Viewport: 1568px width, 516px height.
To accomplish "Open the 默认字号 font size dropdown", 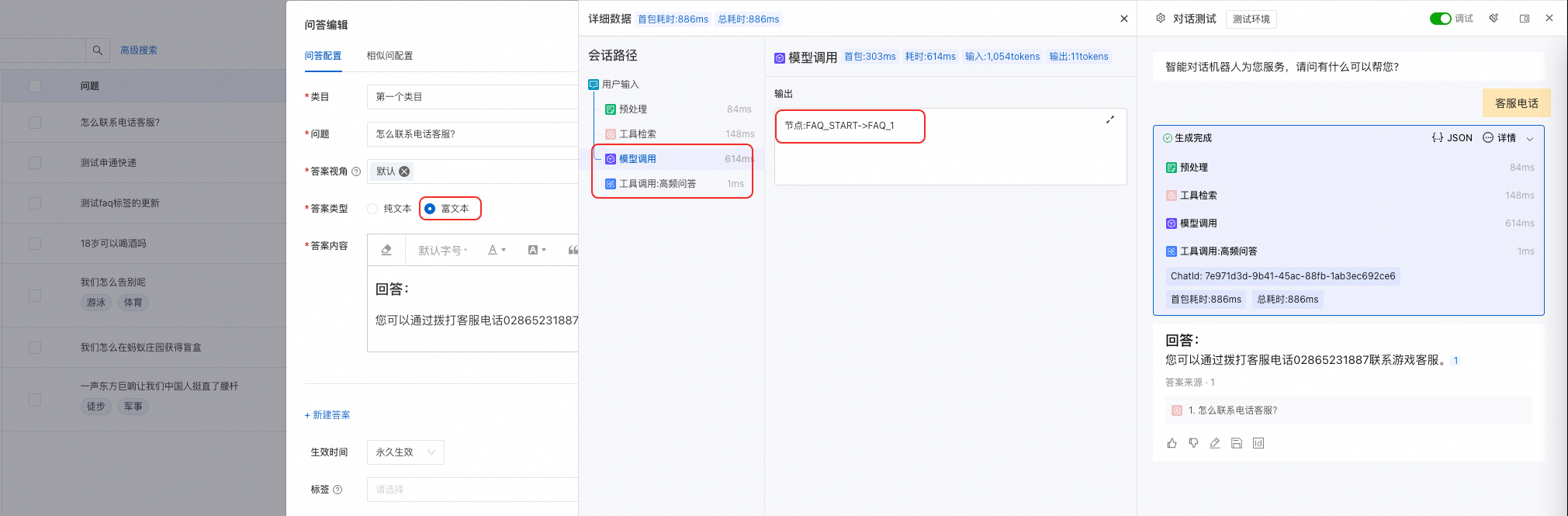I will pos(443,251).
